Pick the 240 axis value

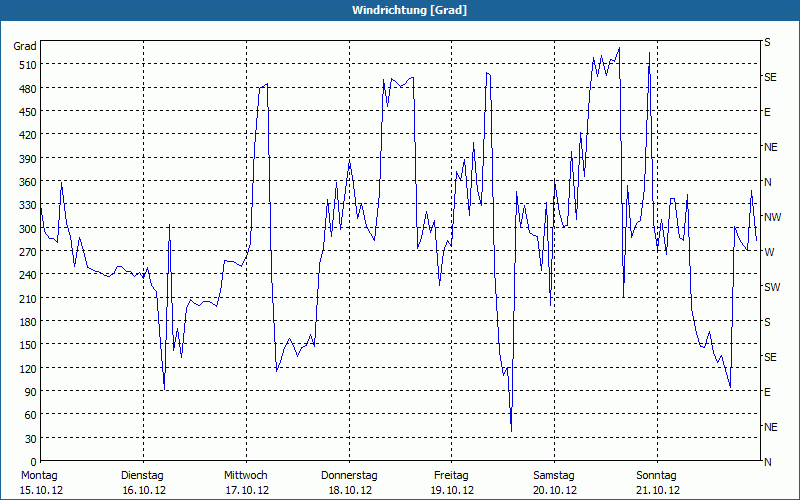click(28, 275)
